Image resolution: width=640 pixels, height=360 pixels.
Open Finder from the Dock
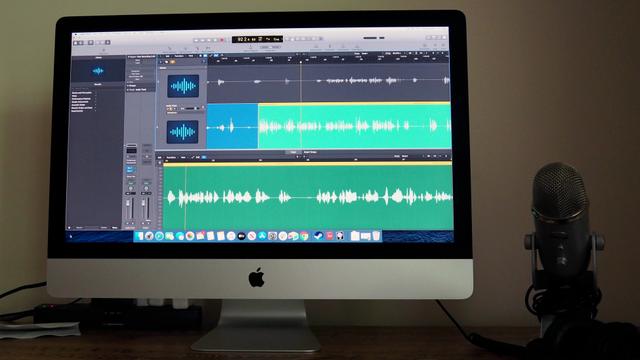click(140, 236)
